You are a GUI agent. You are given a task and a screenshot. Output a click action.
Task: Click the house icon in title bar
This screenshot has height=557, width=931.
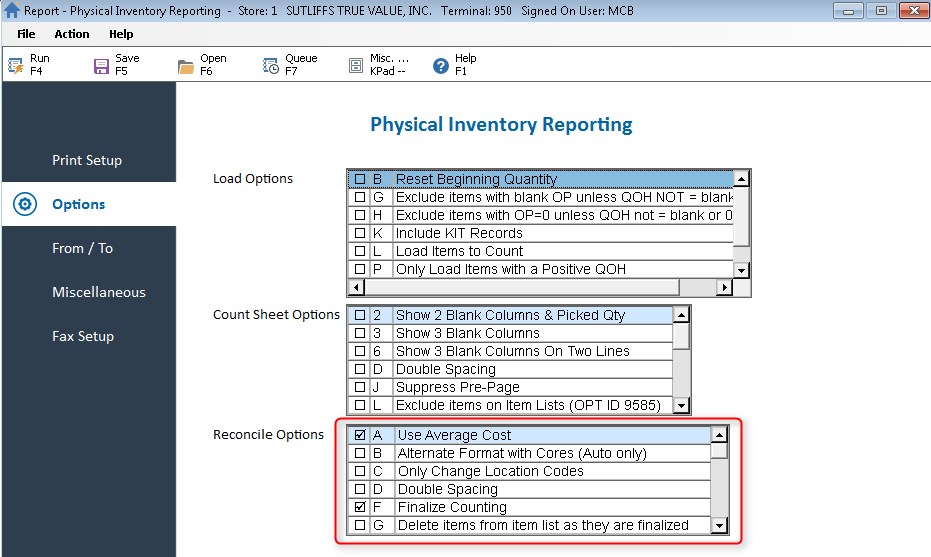(x=12, y=11)
